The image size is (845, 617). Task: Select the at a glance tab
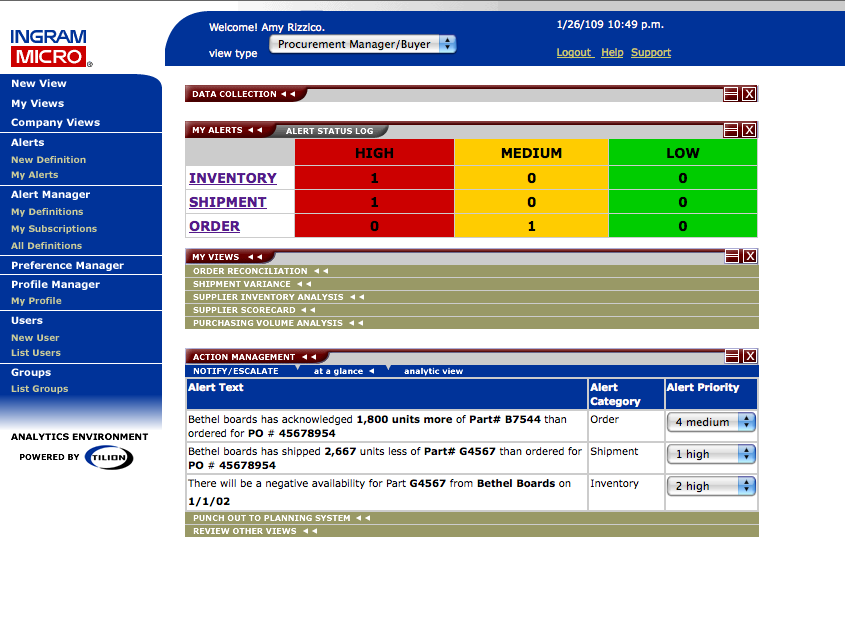coord(343,371)
